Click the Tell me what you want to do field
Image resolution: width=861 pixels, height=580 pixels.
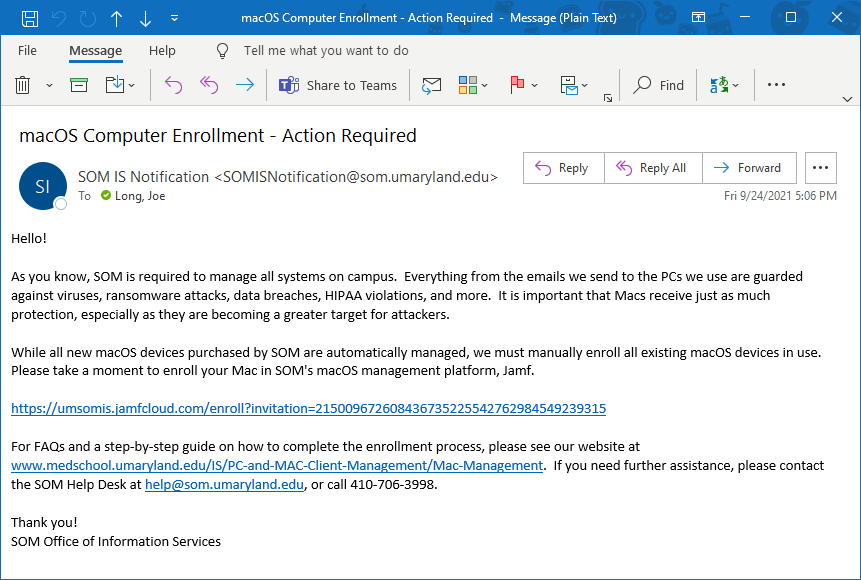tap(326, 51)
